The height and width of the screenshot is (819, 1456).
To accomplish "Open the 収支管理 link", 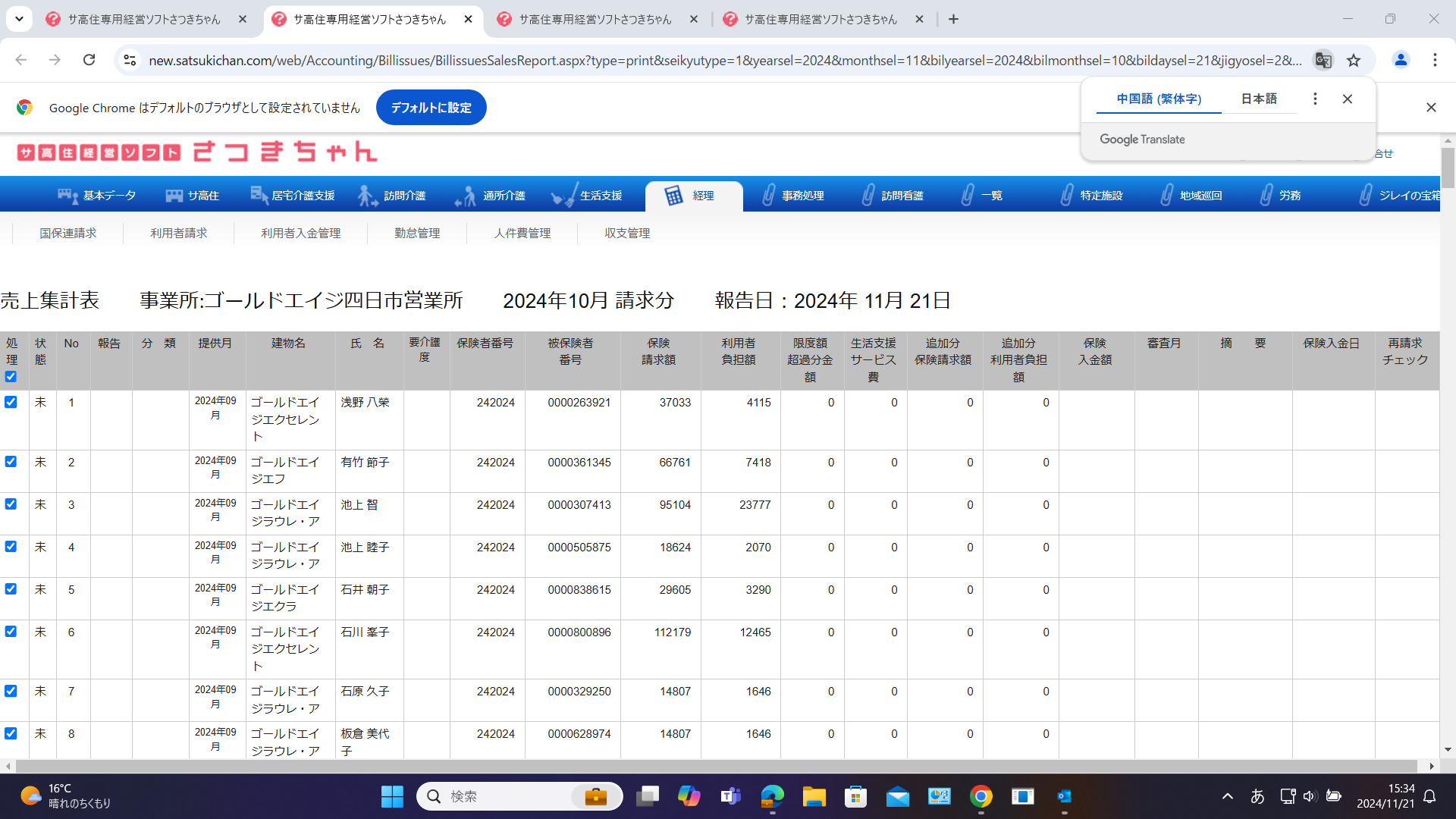I will point(627,233).
